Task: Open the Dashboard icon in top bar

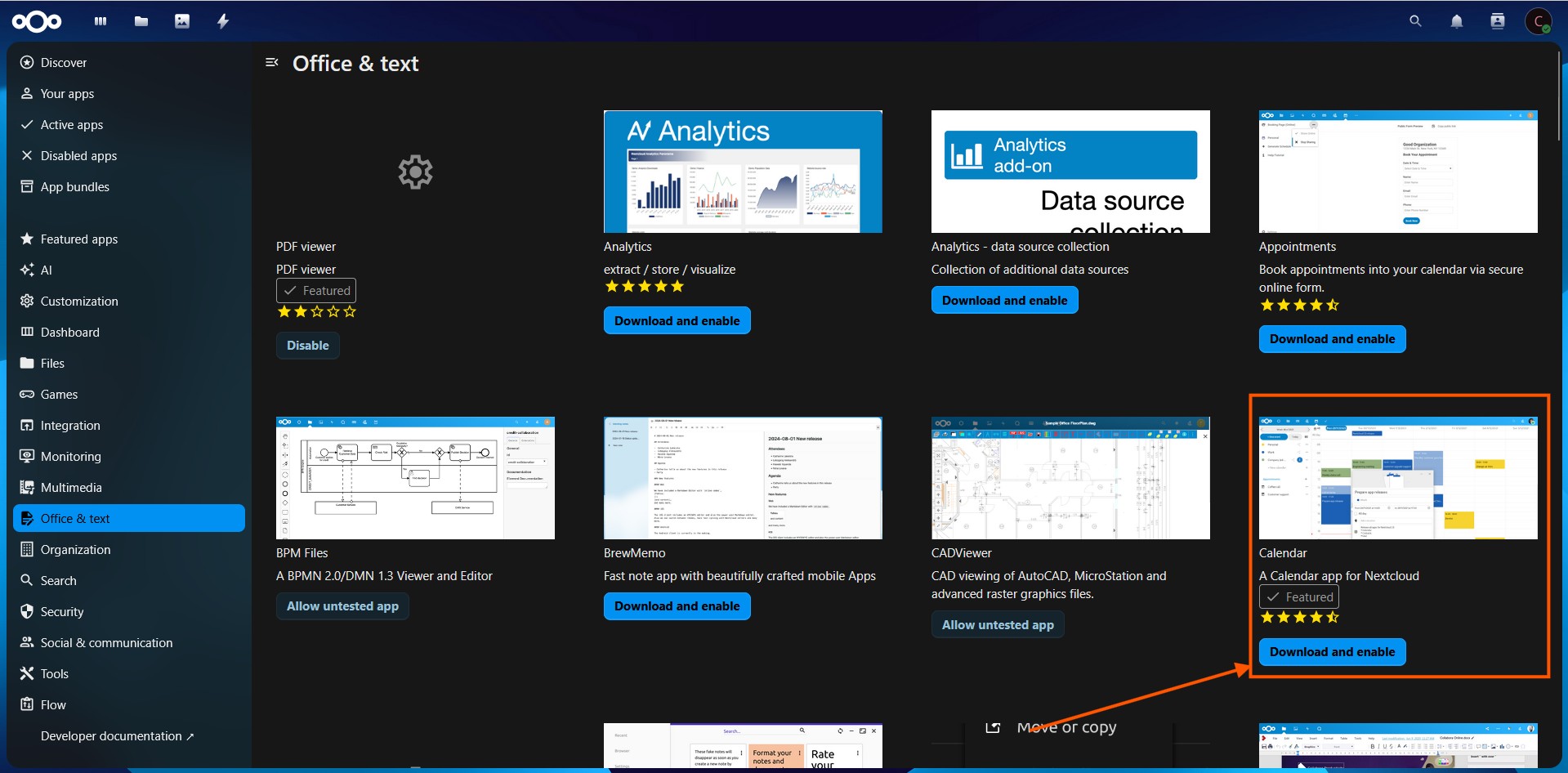Action: pyautogui.click(x=101, y=21)
